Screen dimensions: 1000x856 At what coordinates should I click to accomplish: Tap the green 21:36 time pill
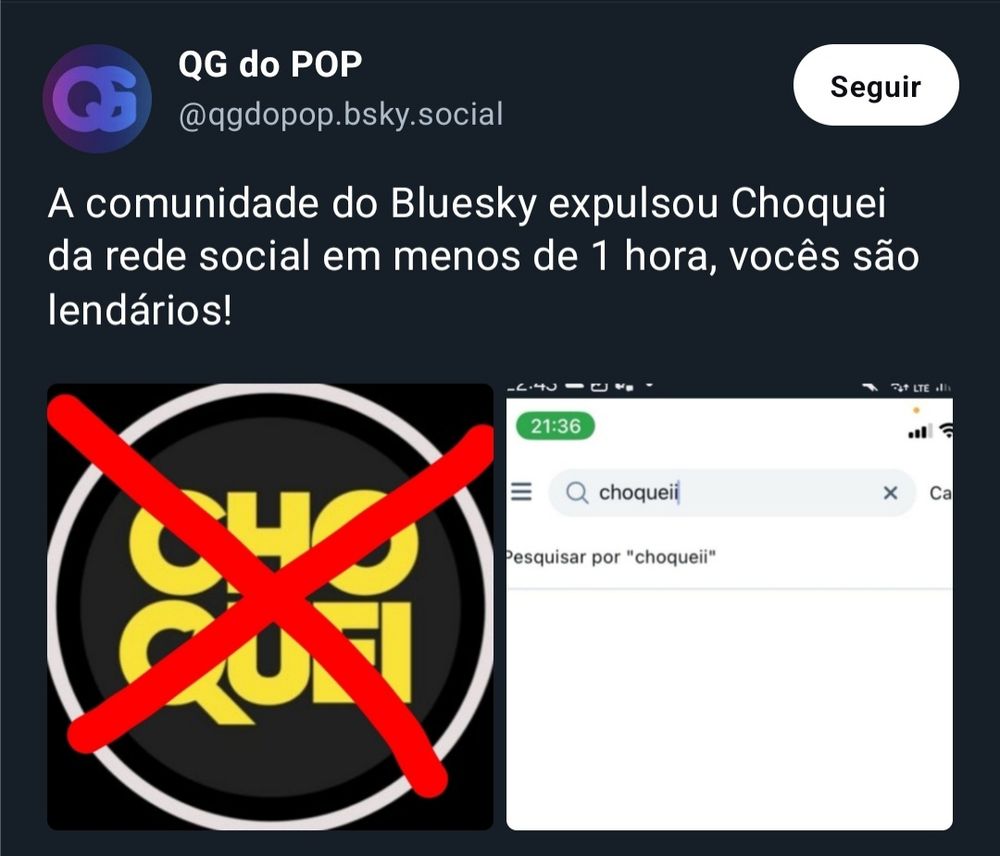tap(555, 425)
